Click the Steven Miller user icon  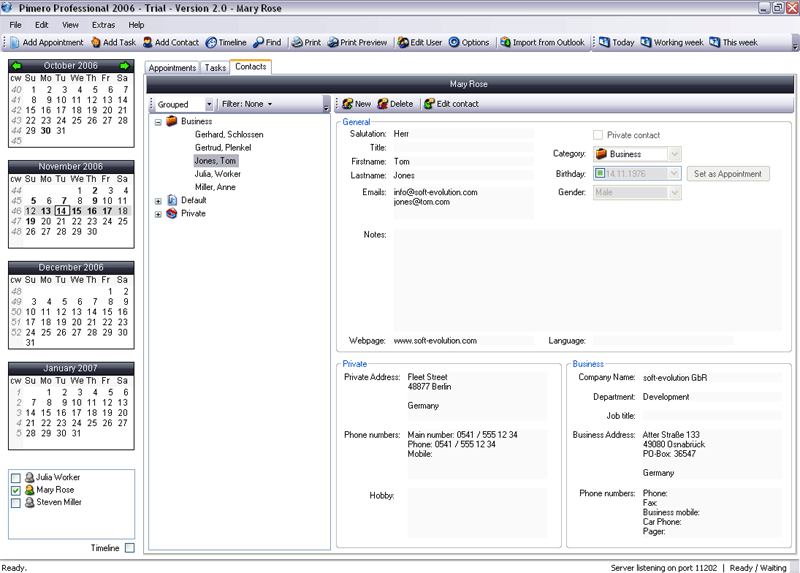[30, 502]
